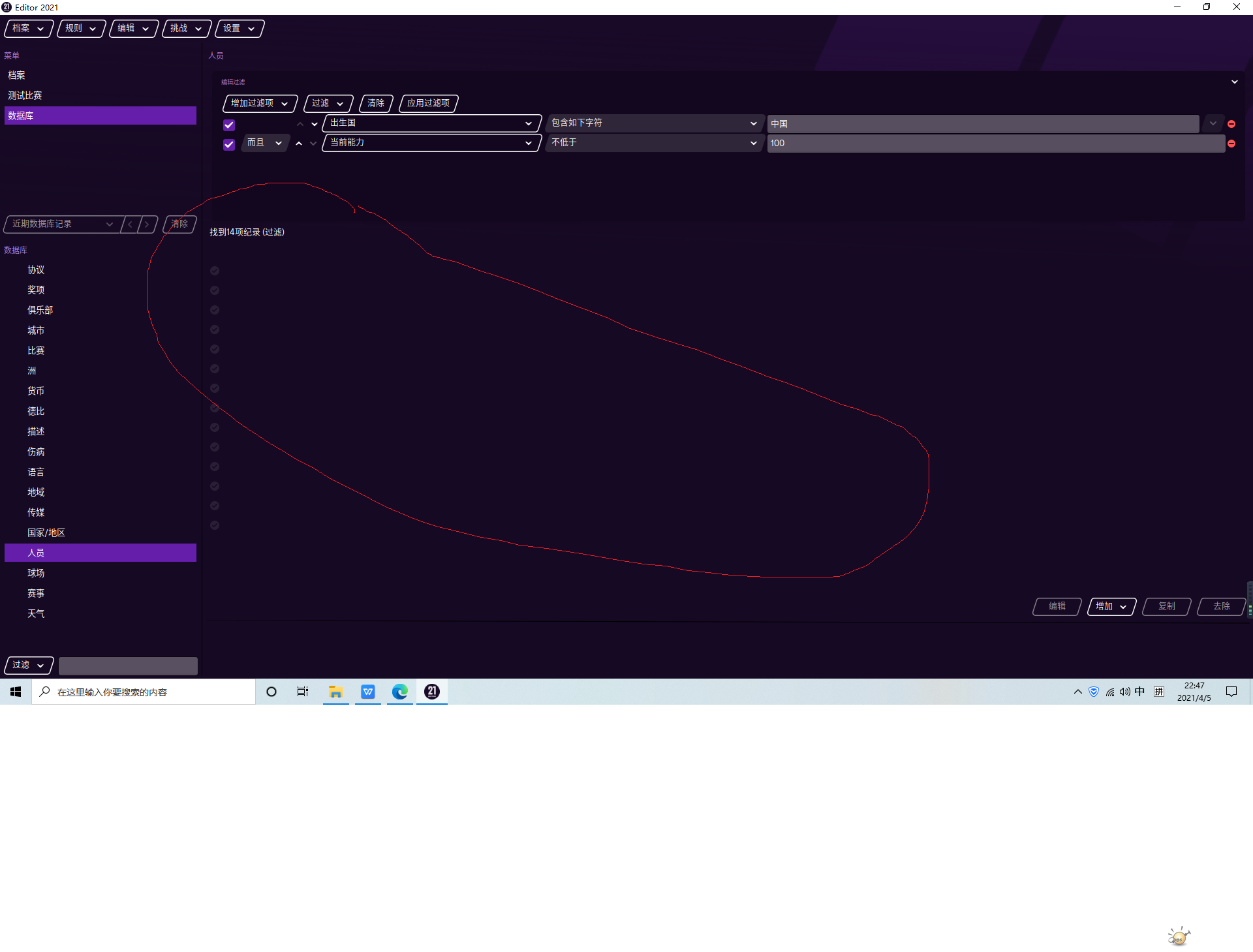Open the 增加过滤项 dropdown
The width and height of the screenshot is (1253, 952).
pos(260,103)
